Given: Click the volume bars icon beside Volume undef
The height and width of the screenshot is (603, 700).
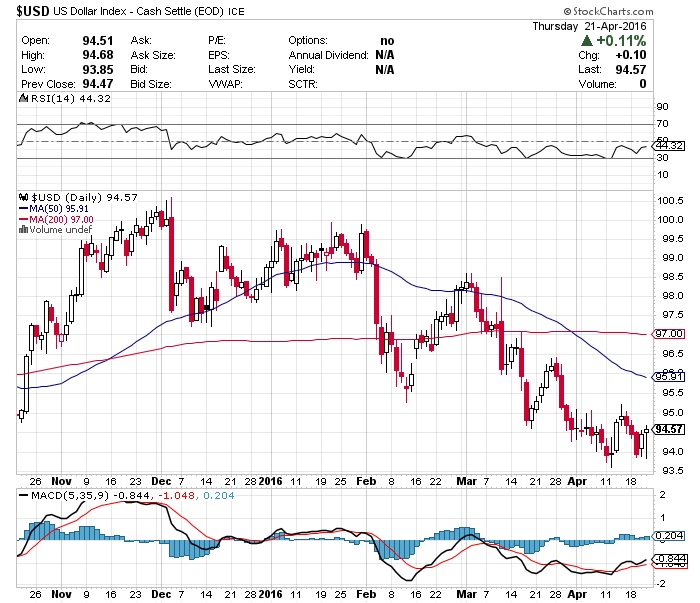Looking at the screenshot, I should 23,230.
